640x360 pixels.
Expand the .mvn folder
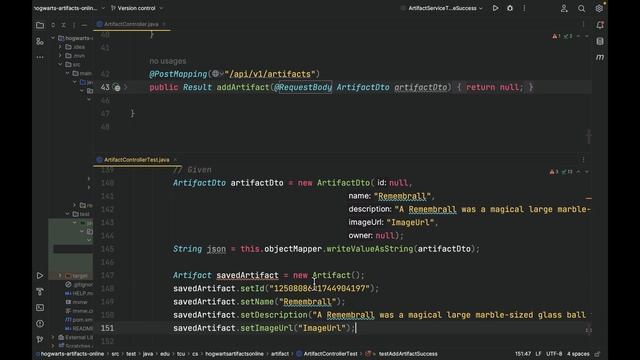[60, 56]
